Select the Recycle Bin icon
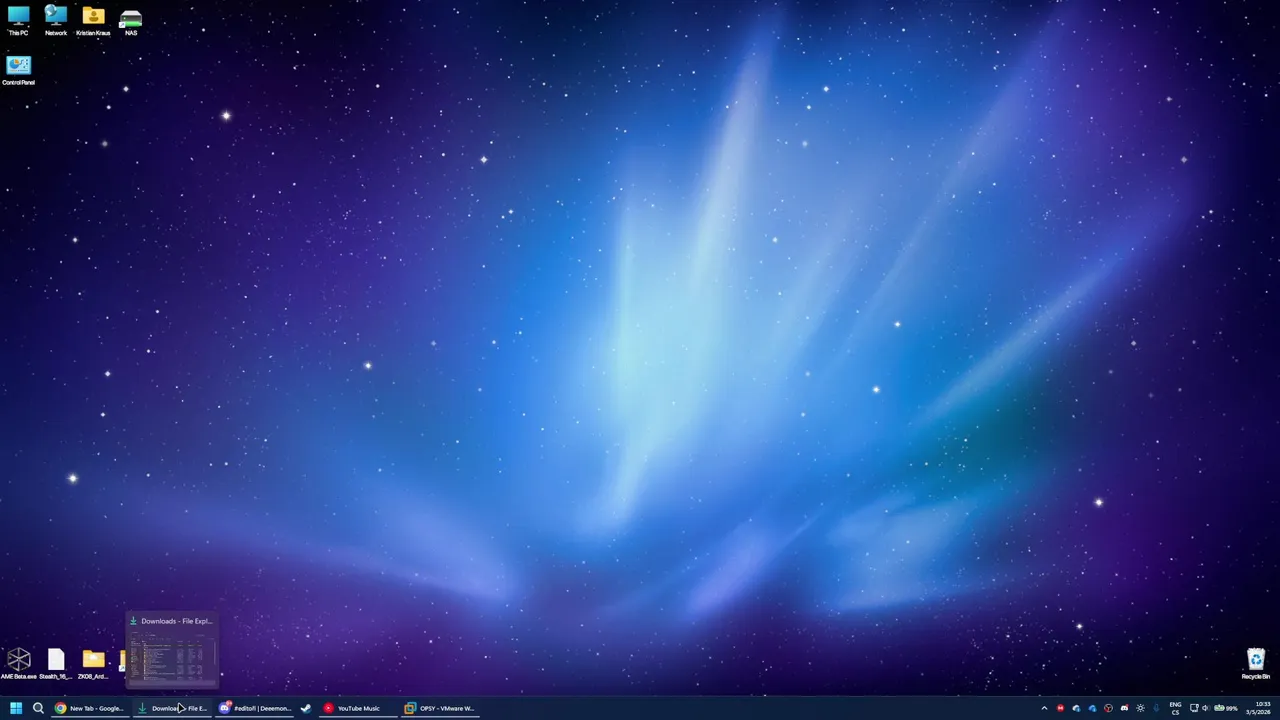 point(1256,664)
